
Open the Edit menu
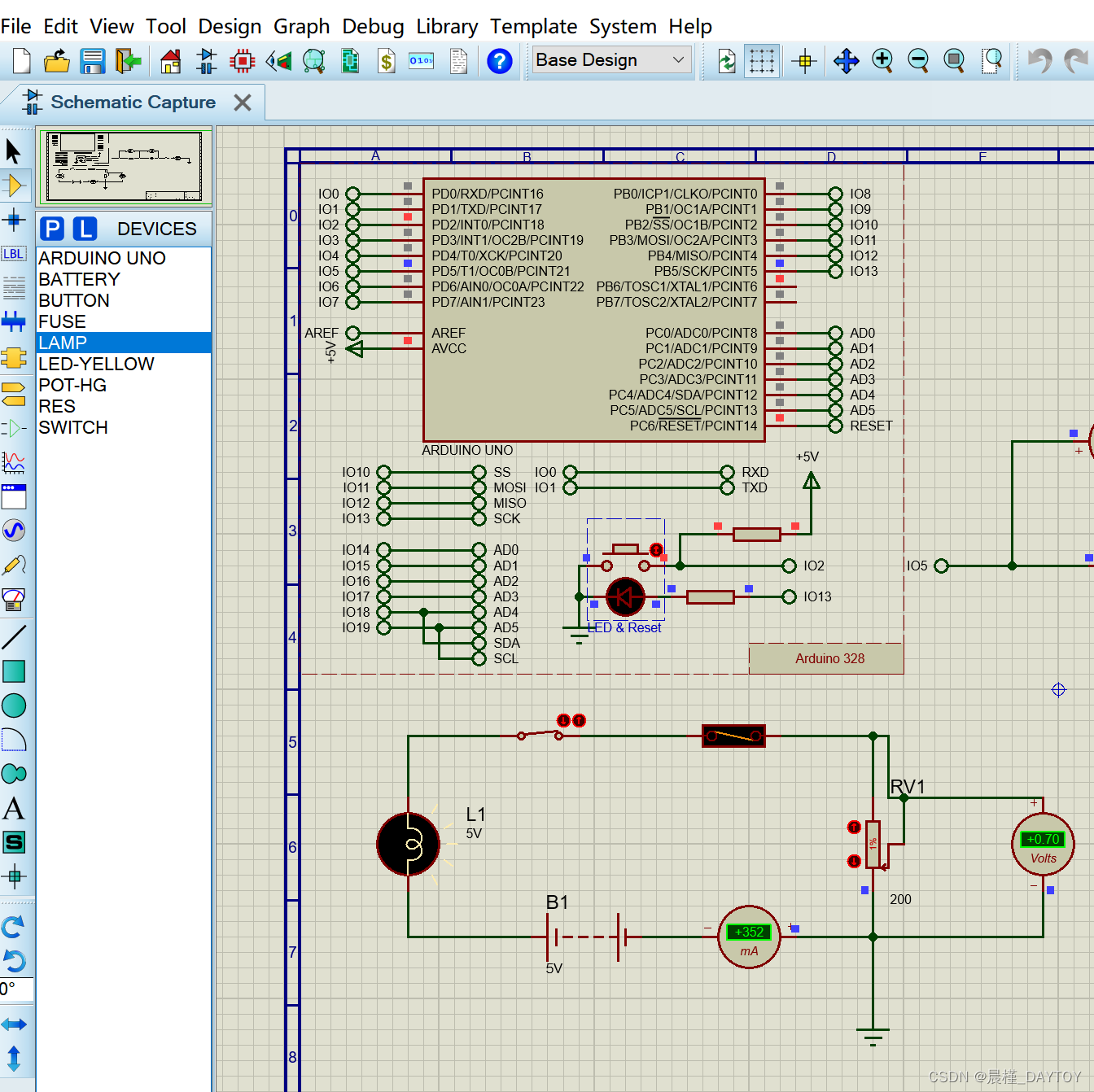[60, 26]
